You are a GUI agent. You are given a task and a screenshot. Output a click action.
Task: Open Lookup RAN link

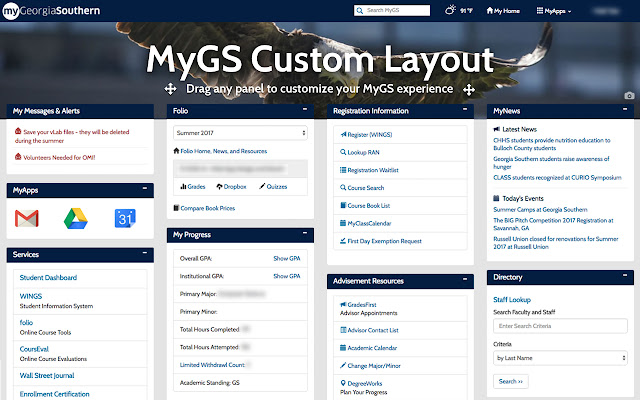360,152
